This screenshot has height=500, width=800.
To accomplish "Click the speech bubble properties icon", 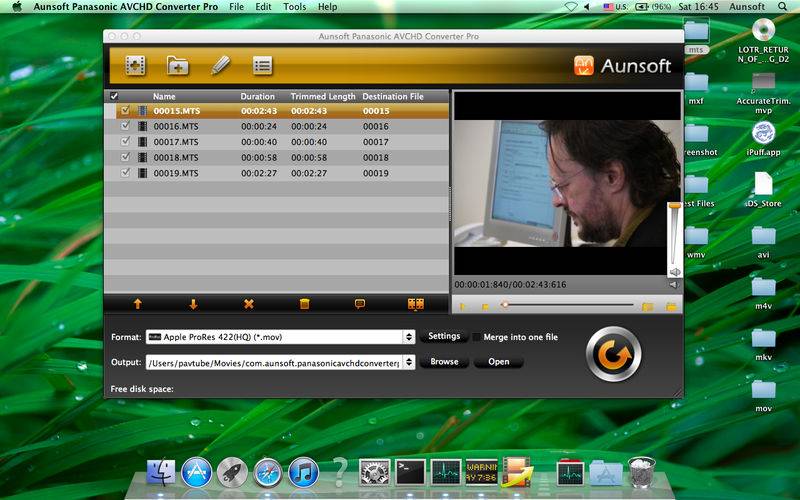I will (360, 304).
